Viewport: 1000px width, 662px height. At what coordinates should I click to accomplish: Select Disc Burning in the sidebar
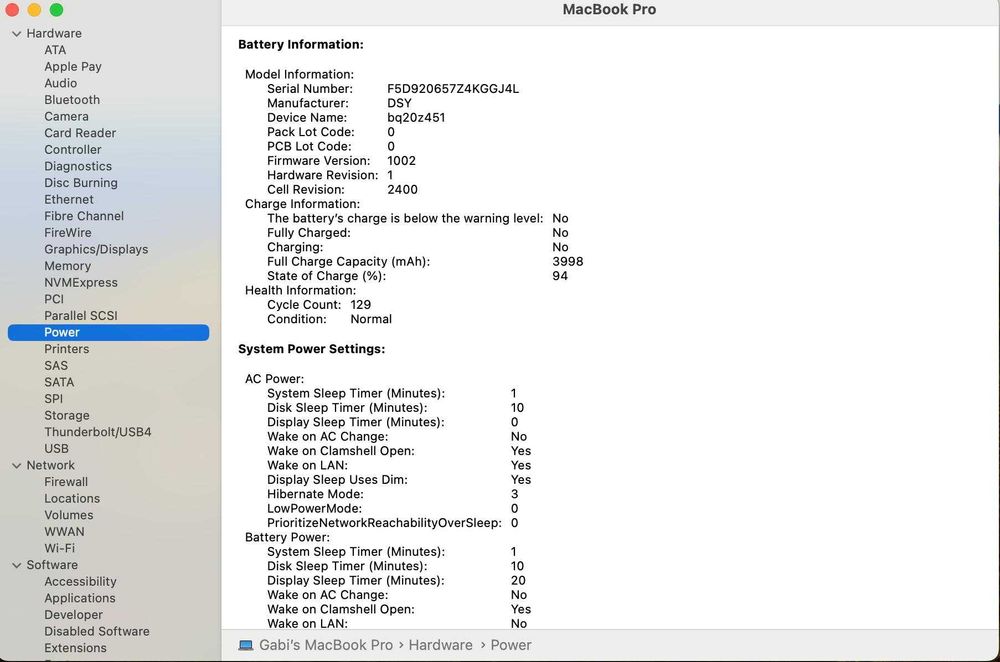tap(81, 182)
